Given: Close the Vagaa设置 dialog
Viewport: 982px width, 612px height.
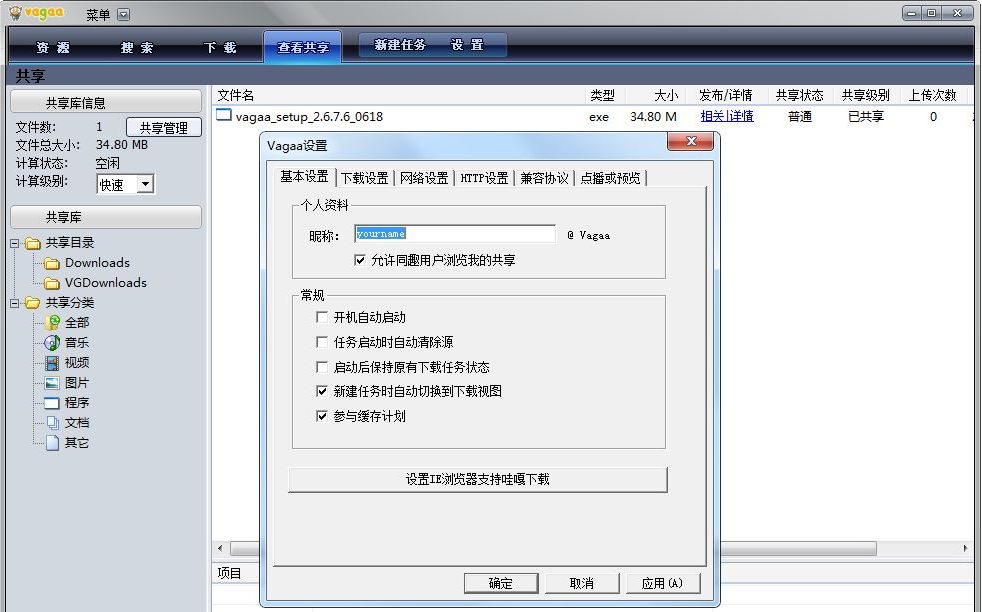Looking at the screenshot, I should click(x=690, y=141).
